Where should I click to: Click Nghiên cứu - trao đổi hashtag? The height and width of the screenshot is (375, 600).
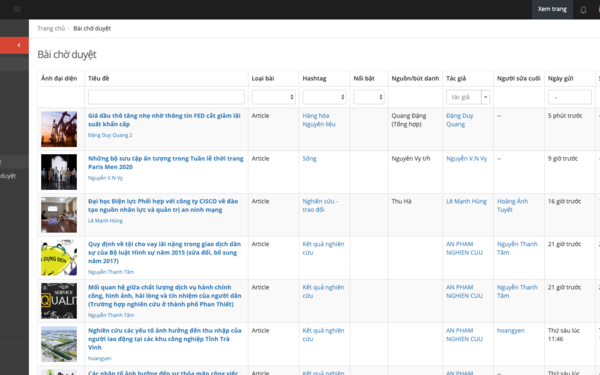click(320, 205)
